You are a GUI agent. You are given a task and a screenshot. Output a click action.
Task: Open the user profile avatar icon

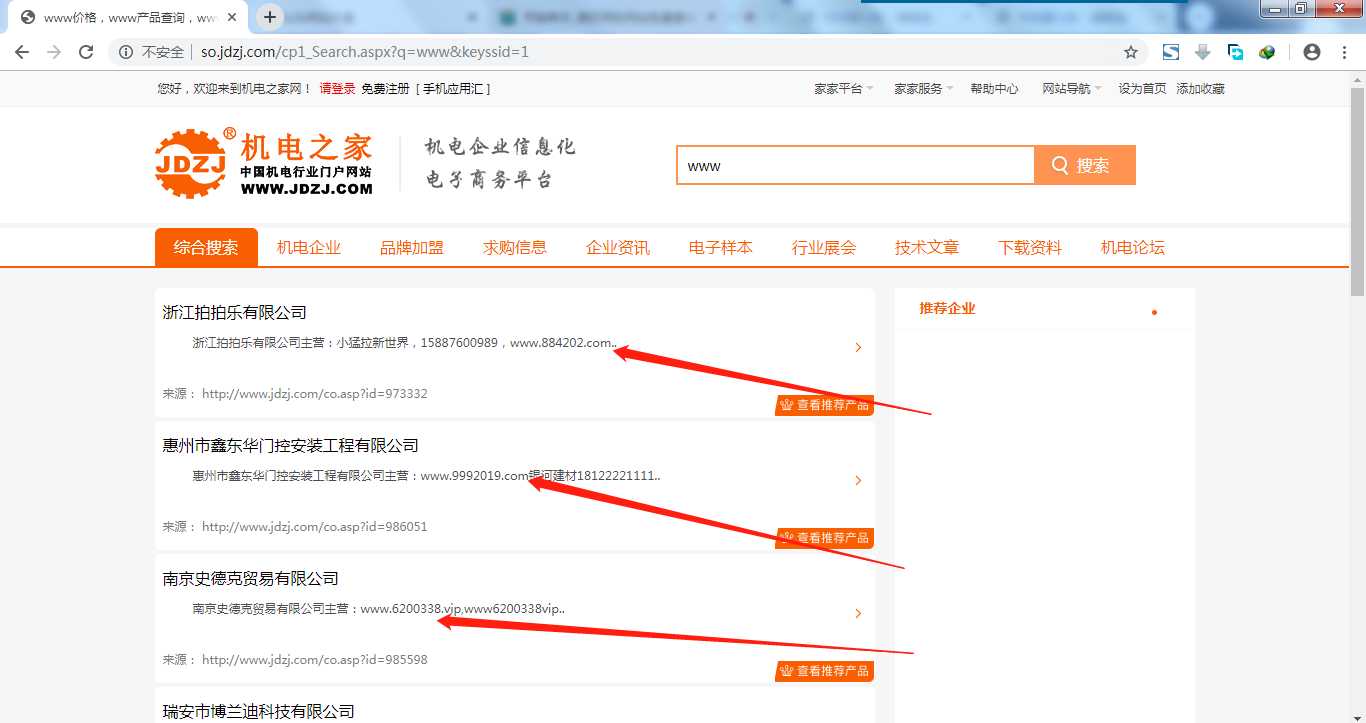1312,52
